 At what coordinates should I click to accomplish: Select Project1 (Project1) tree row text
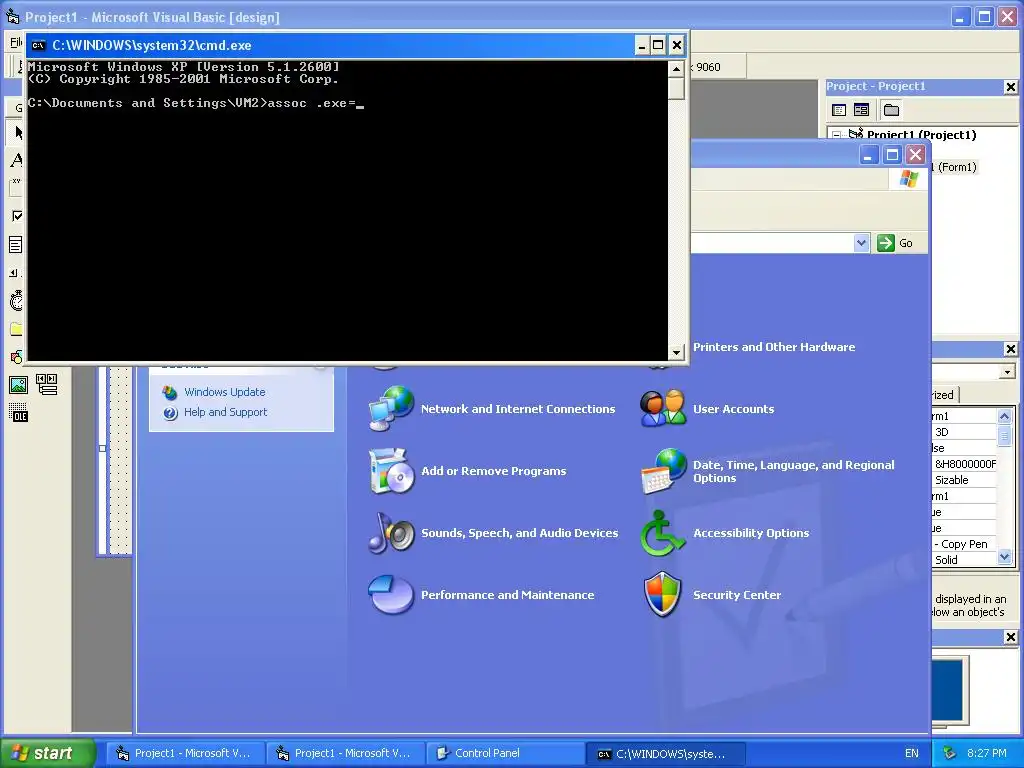pyautogui.click(x=921, y=135)
